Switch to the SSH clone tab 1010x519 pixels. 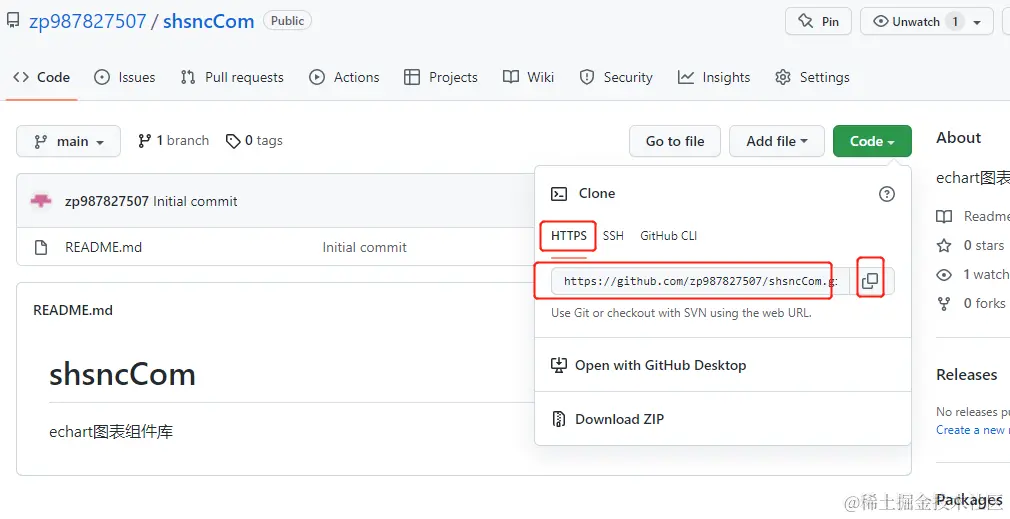[613, 236]
